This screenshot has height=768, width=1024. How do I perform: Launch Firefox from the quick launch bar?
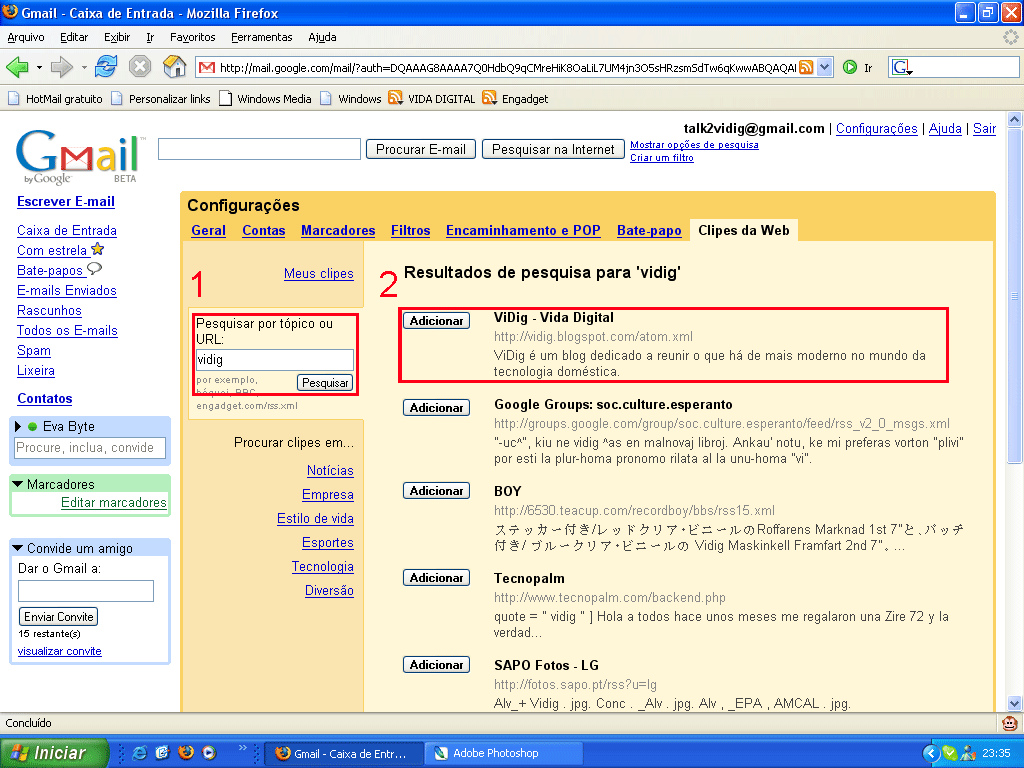(x=186, y=753)
